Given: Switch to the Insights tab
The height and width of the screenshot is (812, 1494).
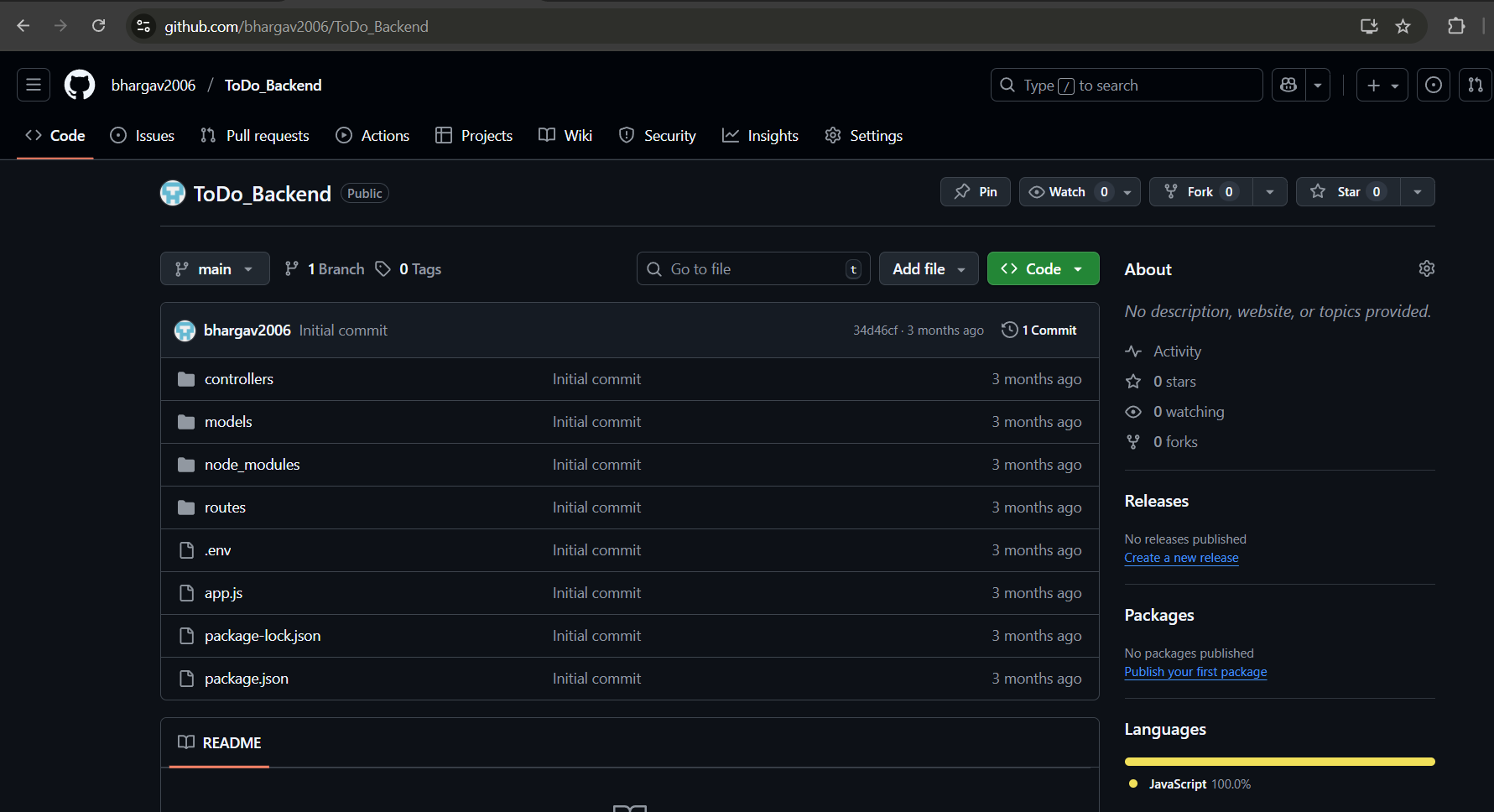Looking at the screenshot, I should (760, 136).
